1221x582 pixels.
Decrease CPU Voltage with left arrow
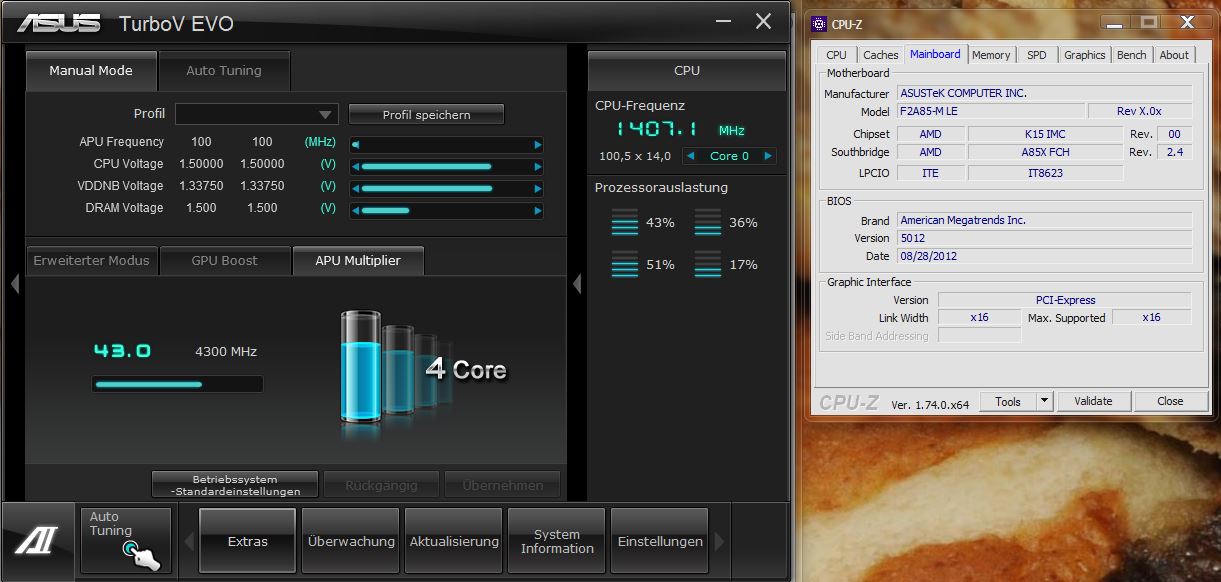point(355,166)
